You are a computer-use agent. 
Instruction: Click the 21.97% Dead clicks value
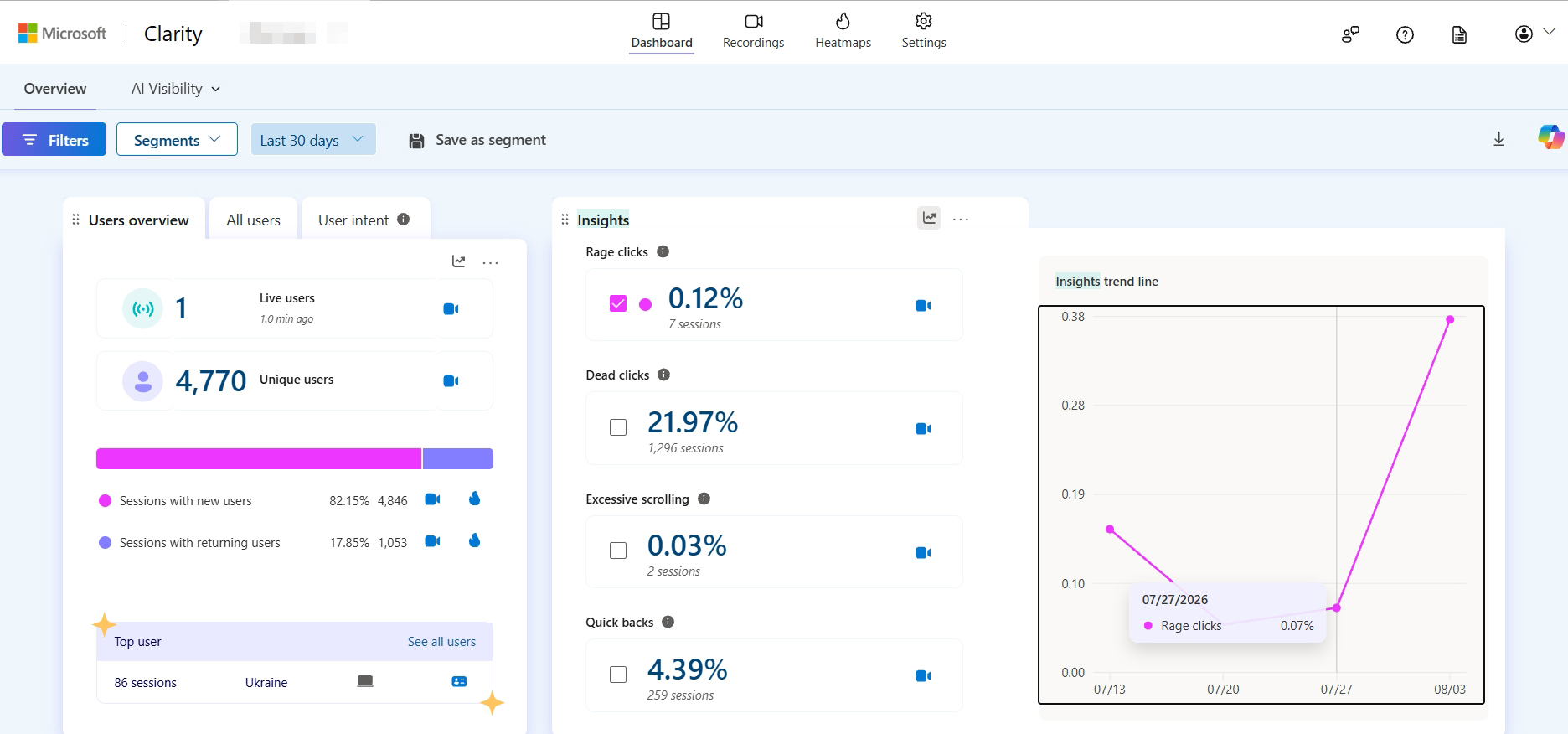tap(693, 422)
